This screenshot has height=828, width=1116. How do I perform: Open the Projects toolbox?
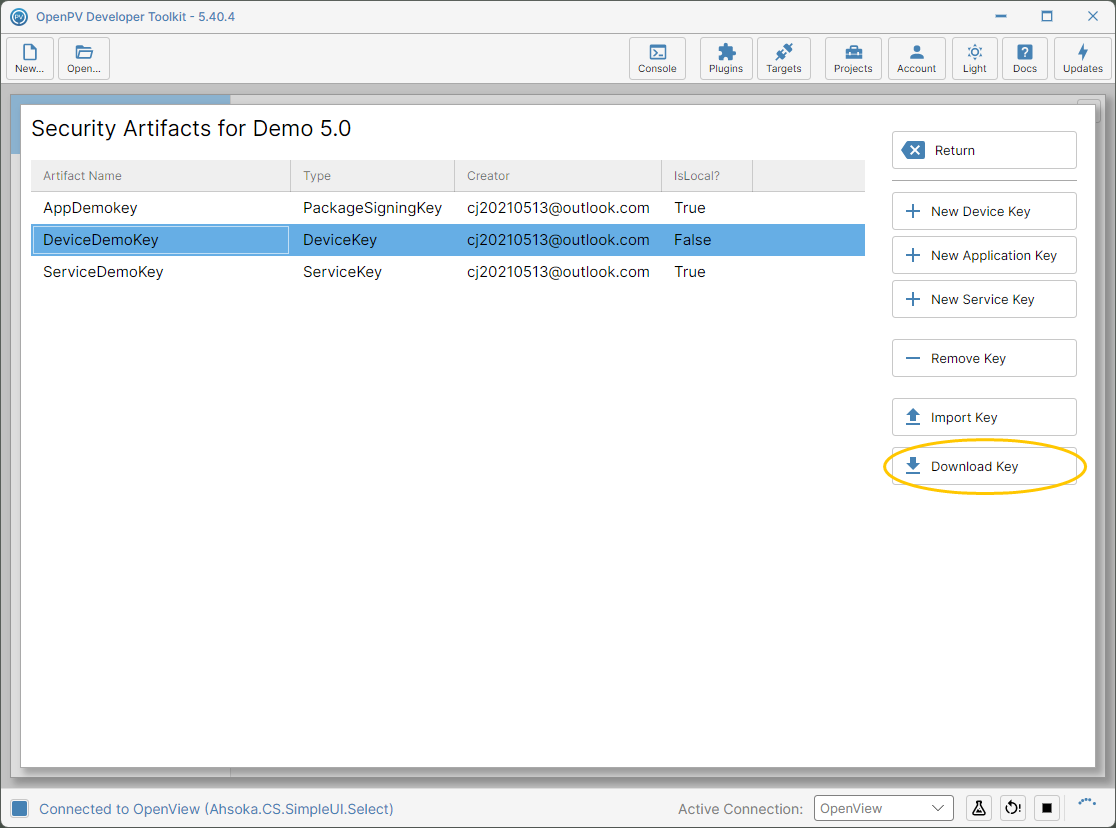pos(853,58)
